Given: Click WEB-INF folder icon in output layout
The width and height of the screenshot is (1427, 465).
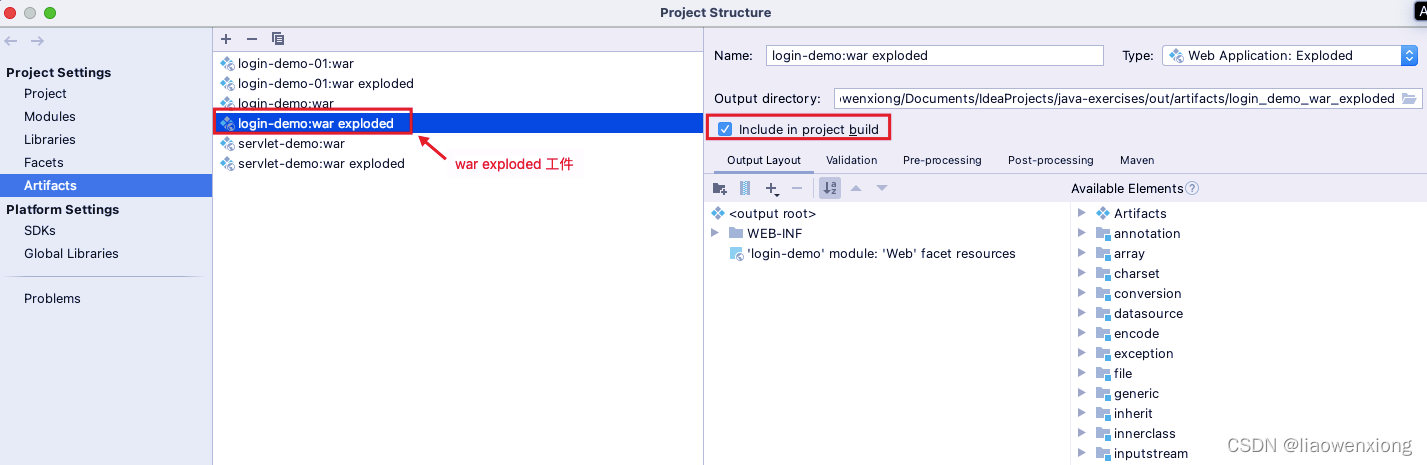Looking at the screenshot, I should 736,233.
